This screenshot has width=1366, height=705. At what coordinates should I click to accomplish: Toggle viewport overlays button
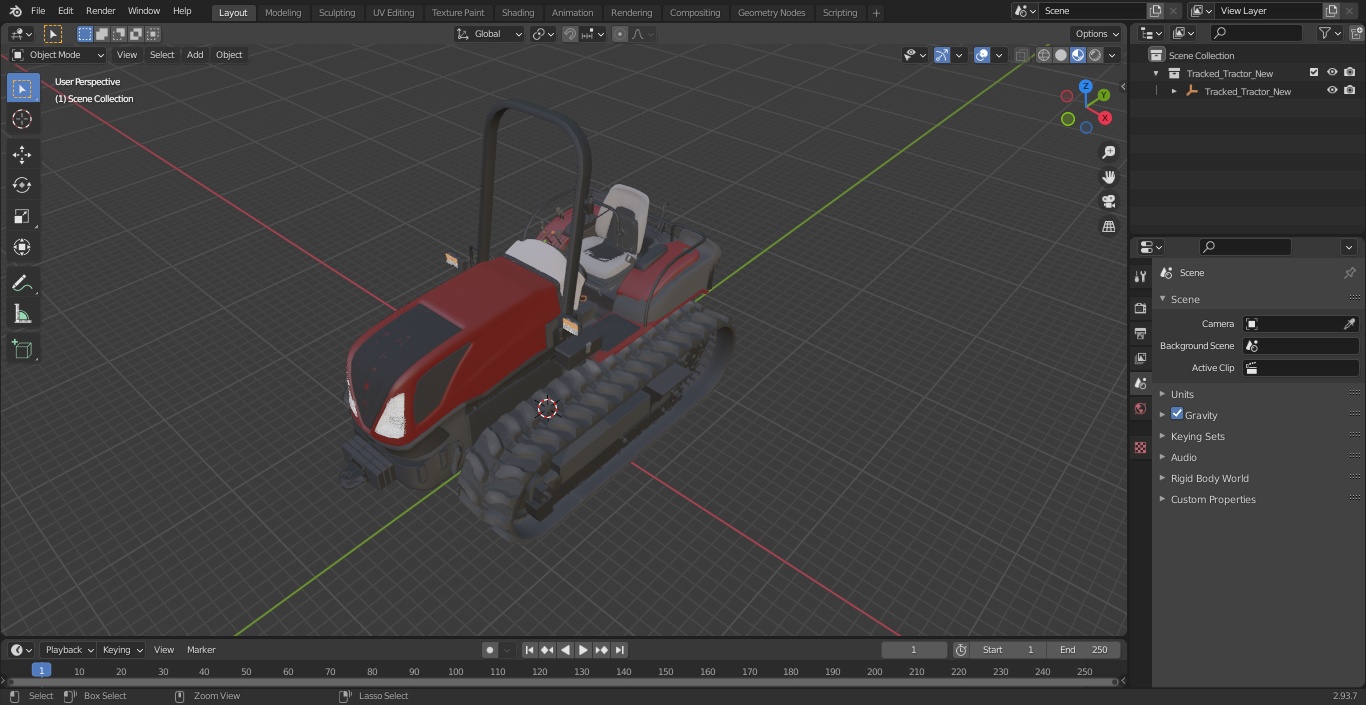click(982, 55)
